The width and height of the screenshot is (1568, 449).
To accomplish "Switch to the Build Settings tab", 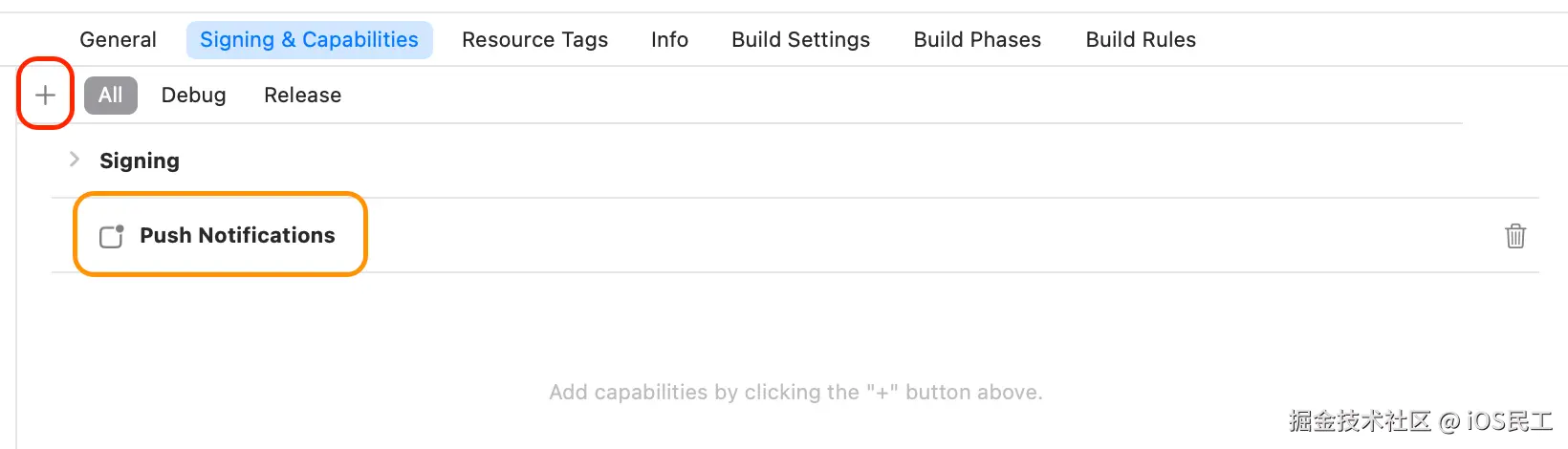I will 800,39.
